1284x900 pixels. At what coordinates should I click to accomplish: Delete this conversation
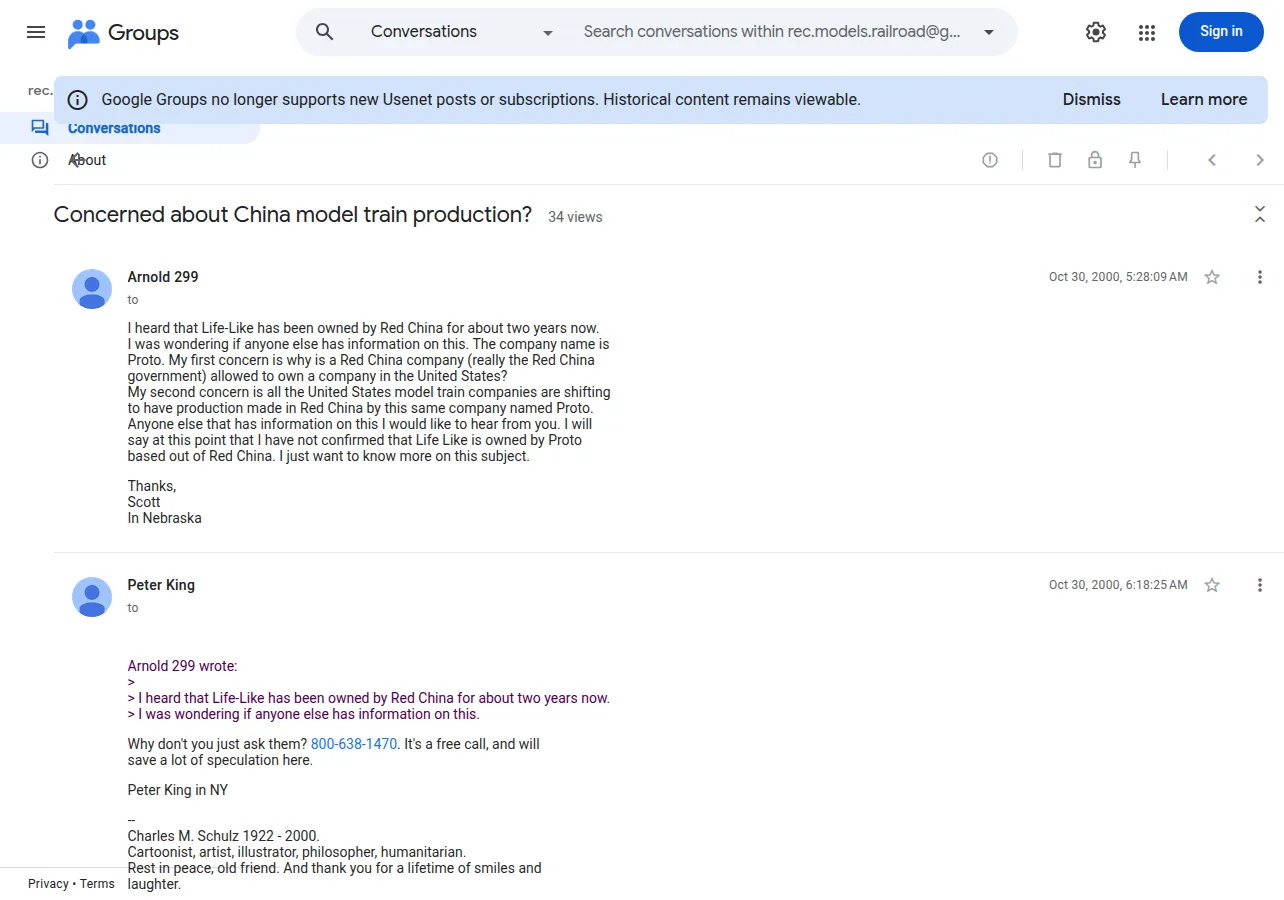pyautogui.click(x=1054, y=160)
